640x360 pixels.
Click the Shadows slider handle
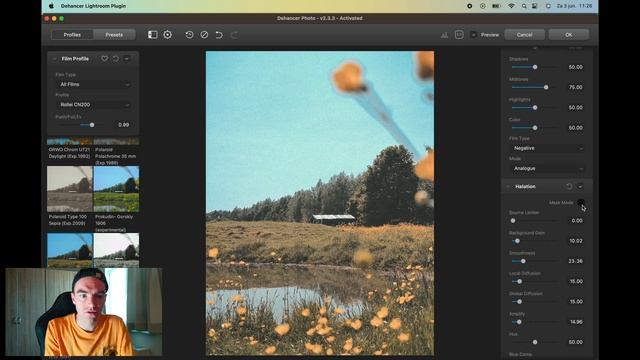535,67
